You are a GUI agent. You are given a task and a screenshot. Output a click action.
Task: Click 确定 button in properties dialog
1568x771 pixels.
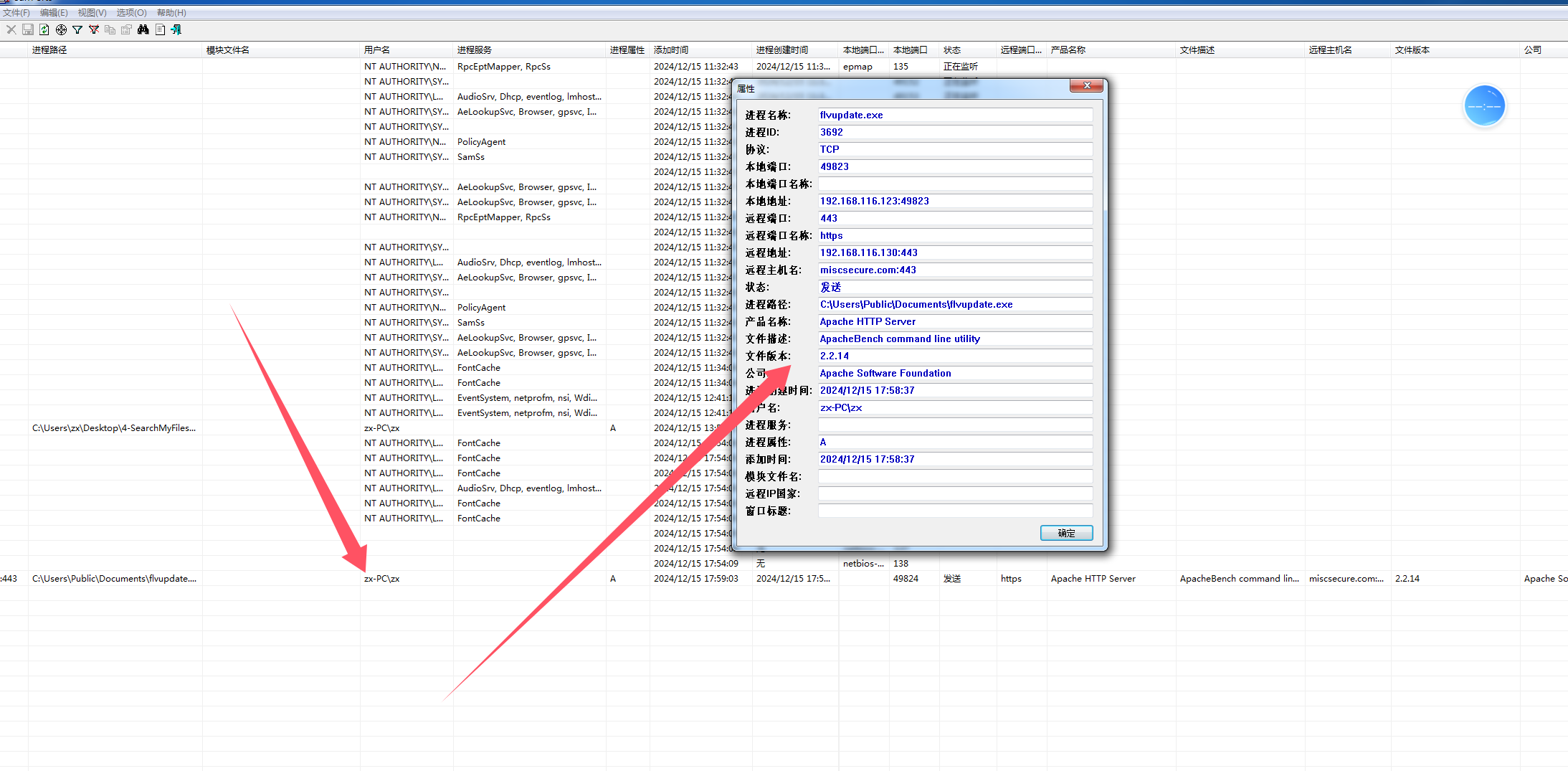click(1066, 533)
